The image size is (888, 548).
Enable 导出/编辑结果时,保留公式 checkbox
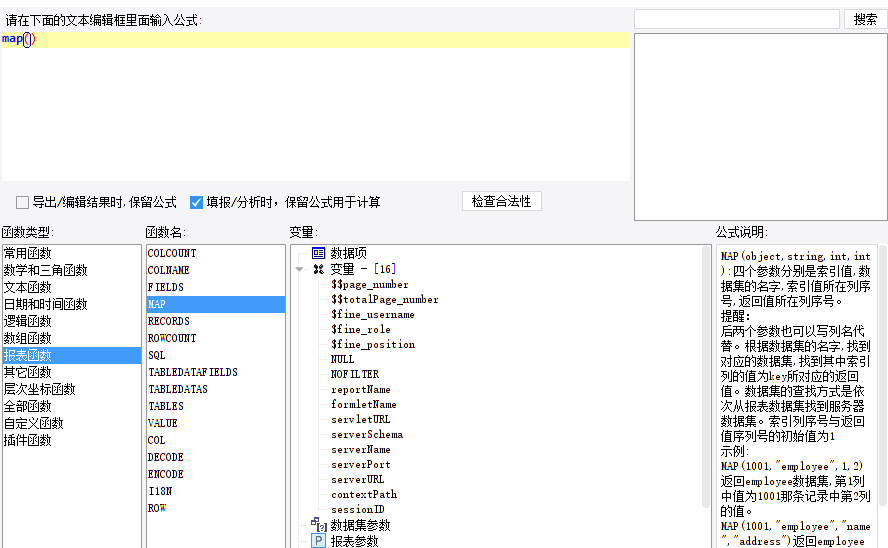pos(23,202)
